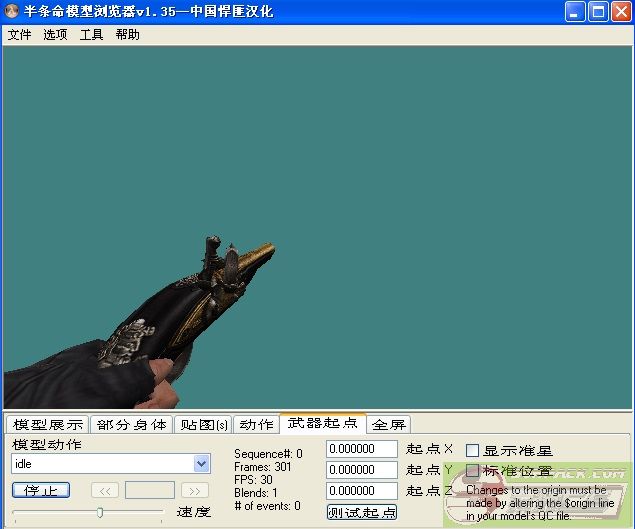
Task: Switch to the 全屏 tab
Action: 389,425
